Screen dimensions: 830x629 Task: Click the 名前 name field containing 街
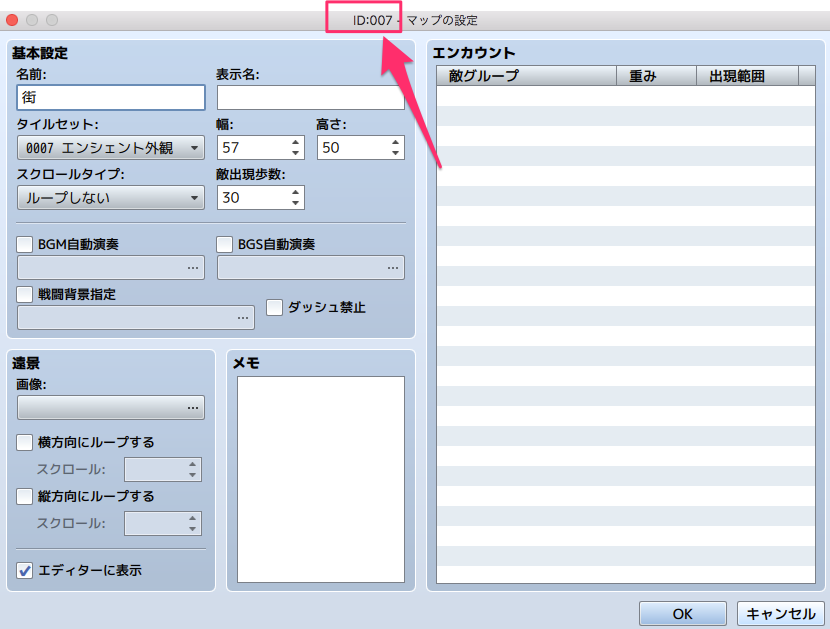tap(111, 97)
